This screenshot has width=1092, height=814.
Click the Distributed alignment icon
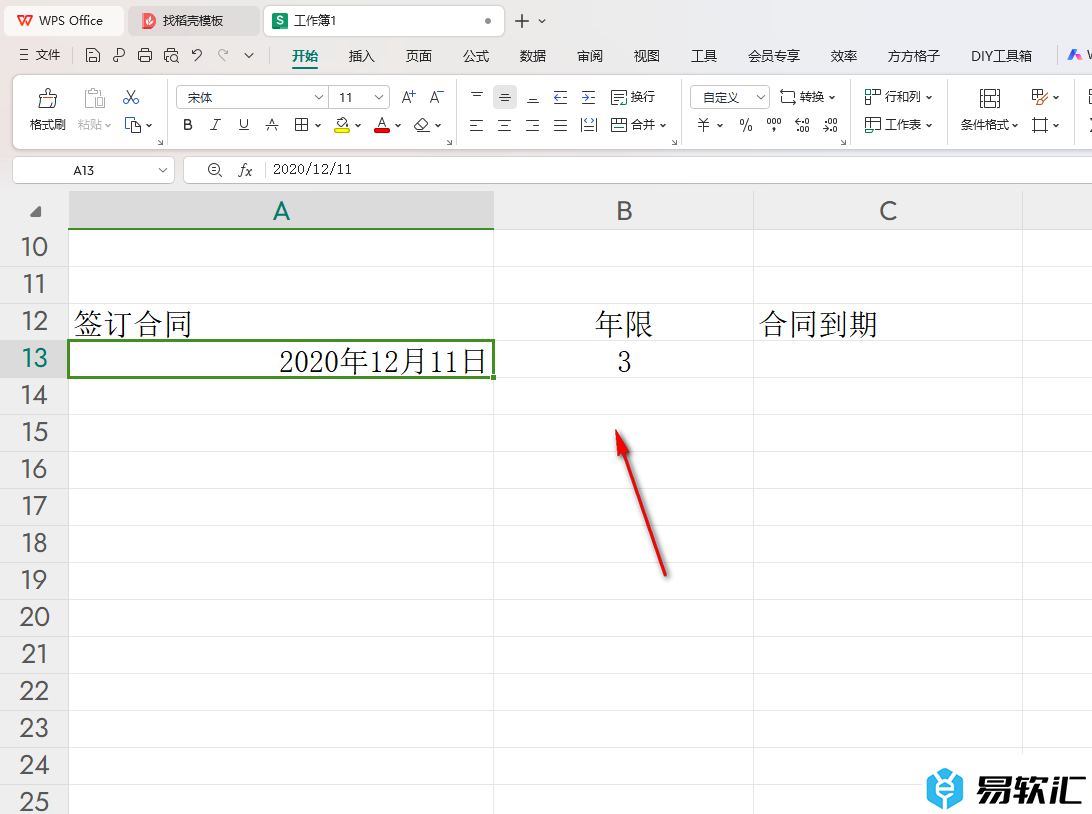589,125
